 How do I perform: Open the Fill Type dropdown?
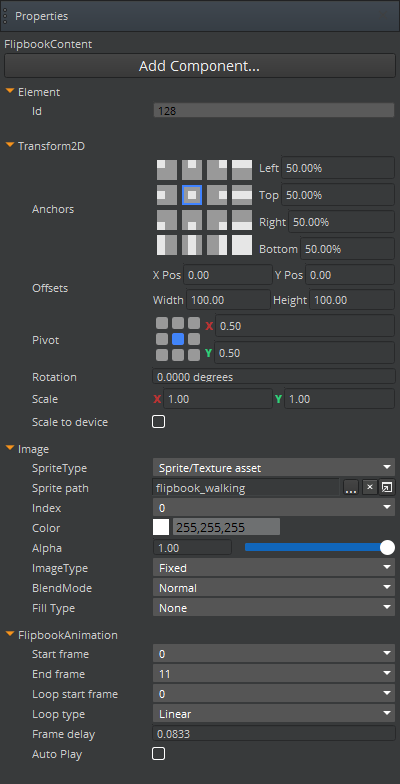[x=274, y=608]
